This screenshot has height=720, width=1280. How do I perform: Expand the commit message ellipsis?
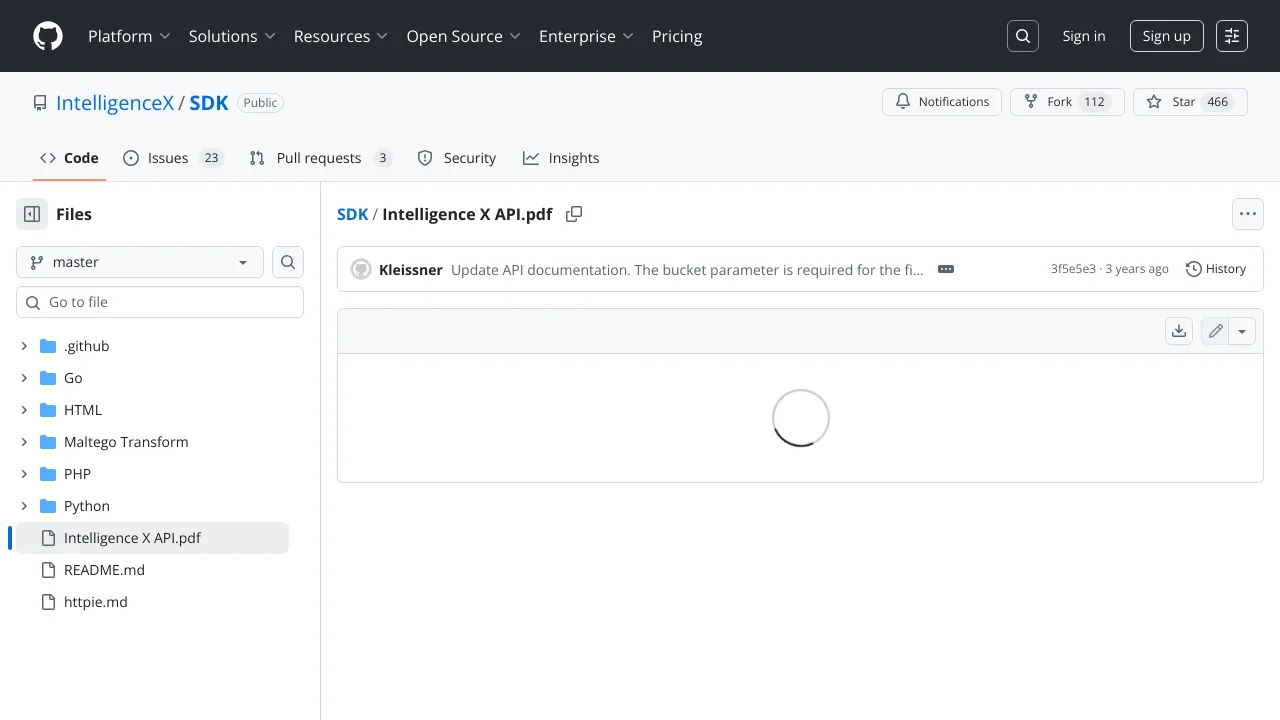coord(946,269)
